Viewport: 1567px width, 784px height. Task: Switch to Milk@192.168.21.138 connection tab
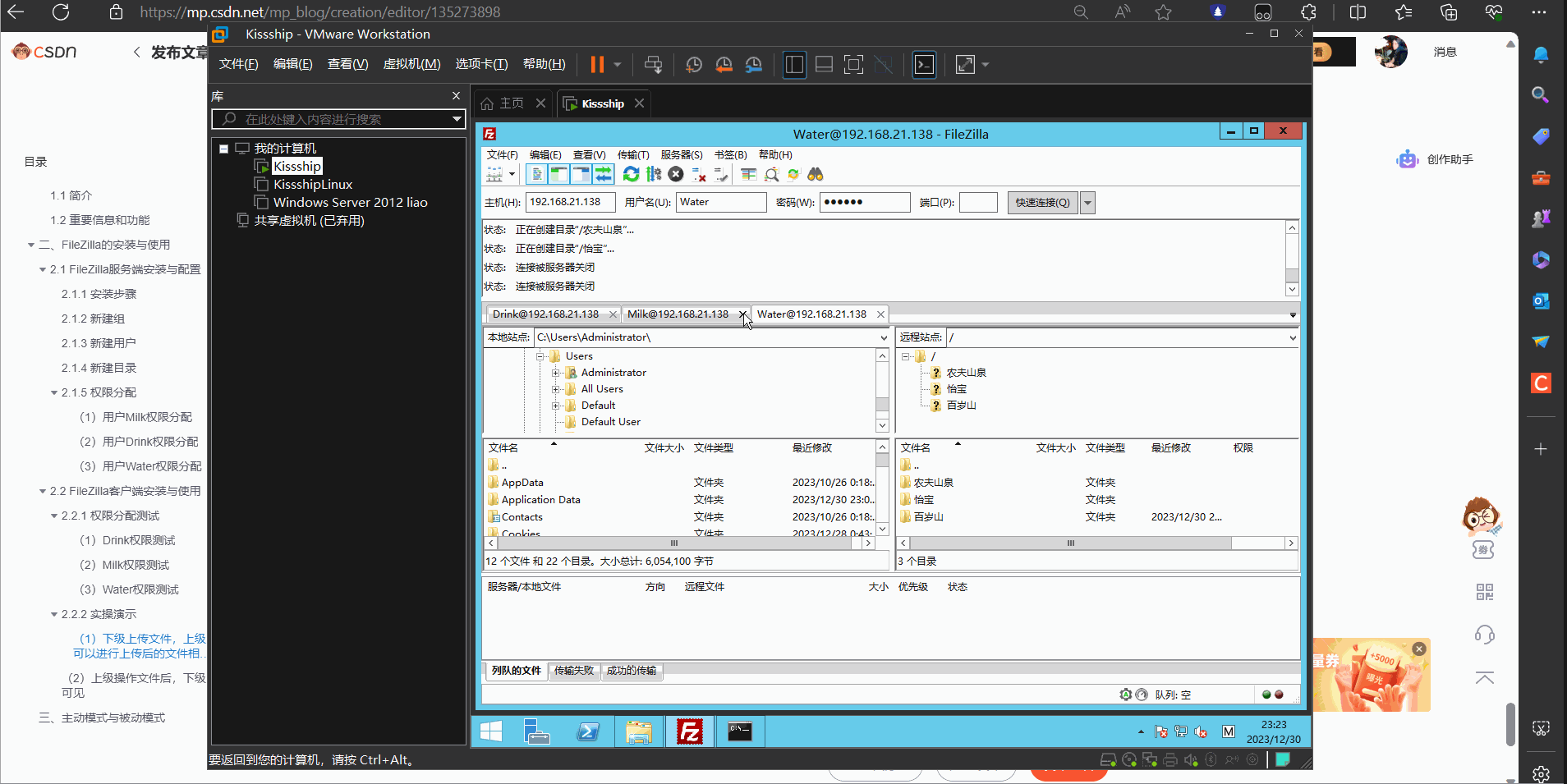(678, 314)
